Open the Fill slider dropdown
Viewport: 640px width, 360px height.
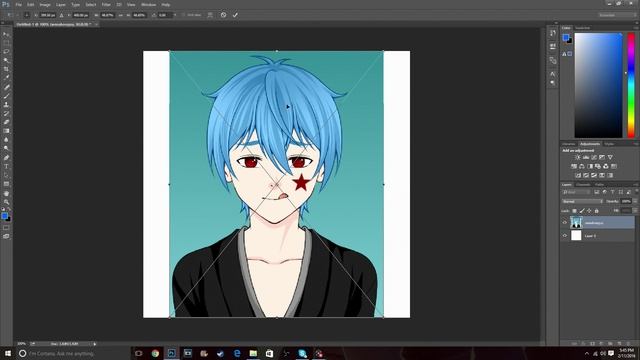(634, 211)
